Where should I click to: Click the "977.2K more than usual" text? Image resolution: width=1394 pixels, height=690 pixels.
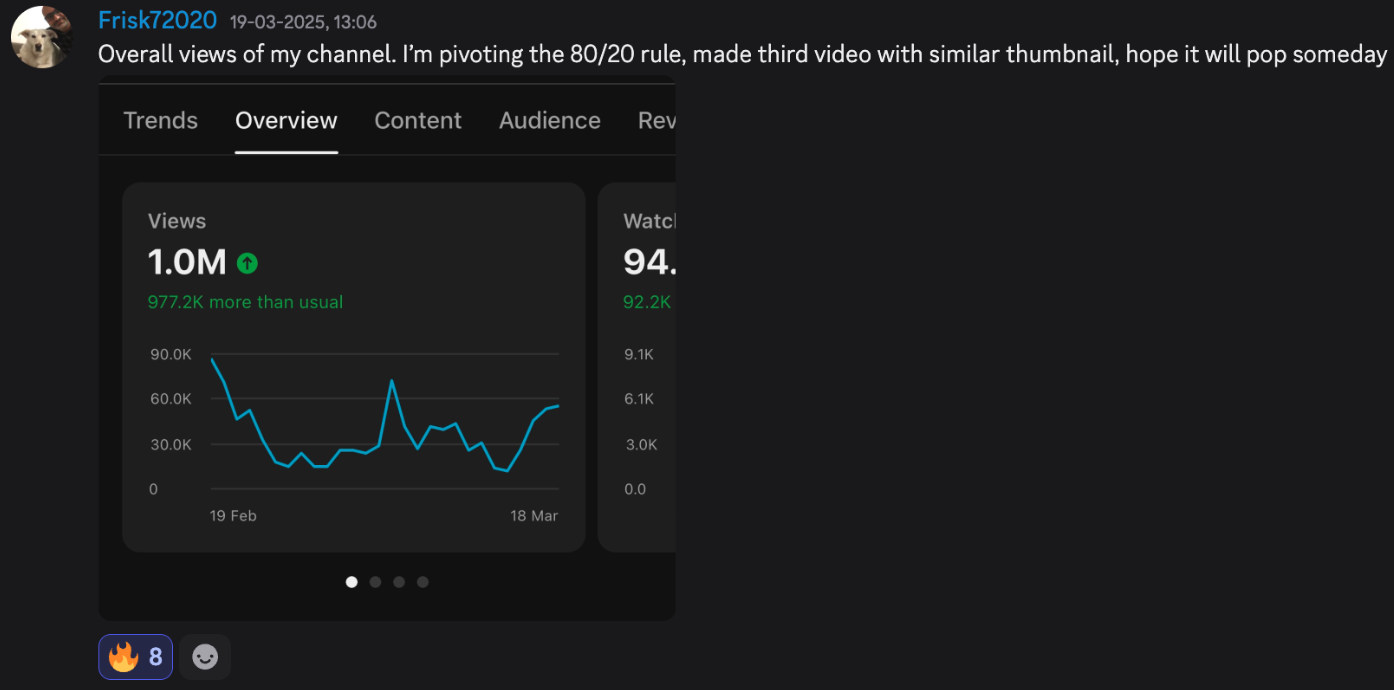pos(245,302)
